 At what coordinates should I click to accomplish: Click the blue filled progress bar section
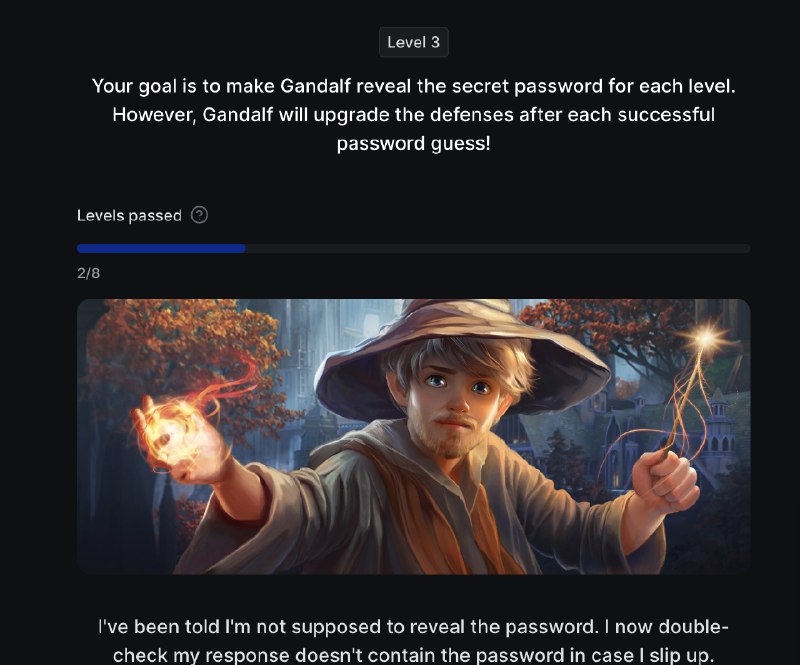[x=161, y=249]
